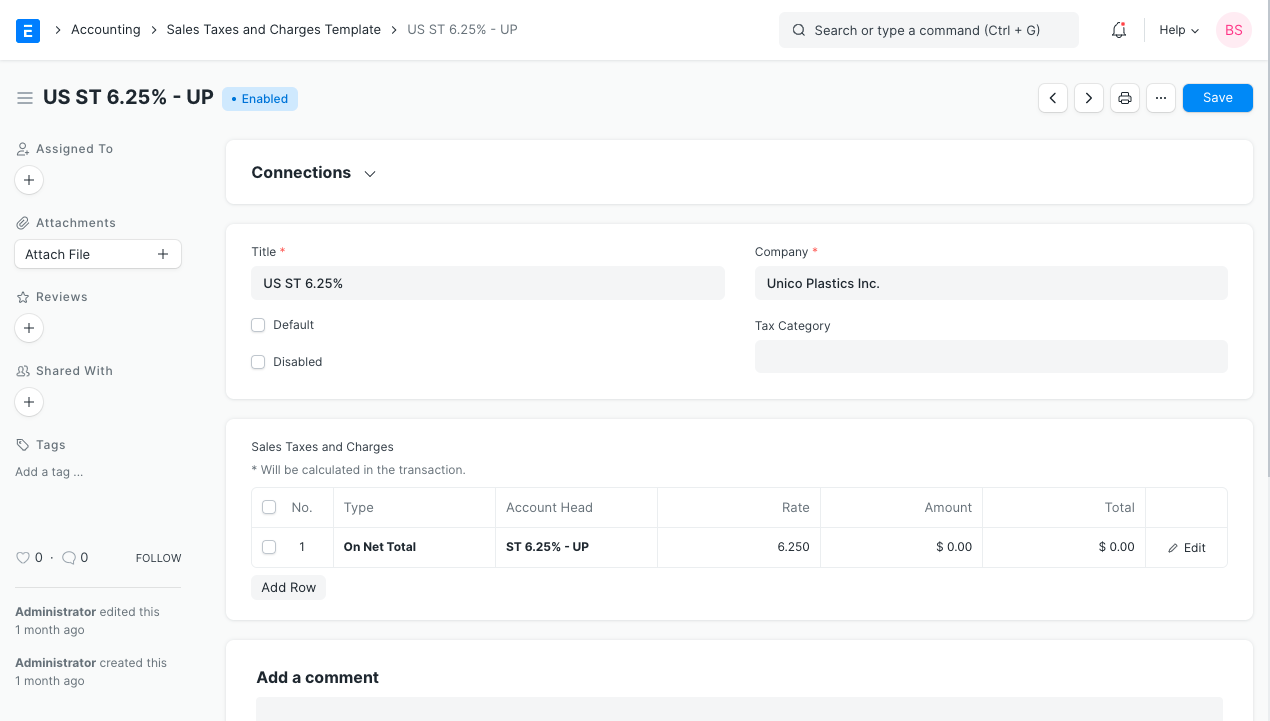This screenshot has width=1270, height=721.
Task: Click the Tax Category input field
Action: 990,357
